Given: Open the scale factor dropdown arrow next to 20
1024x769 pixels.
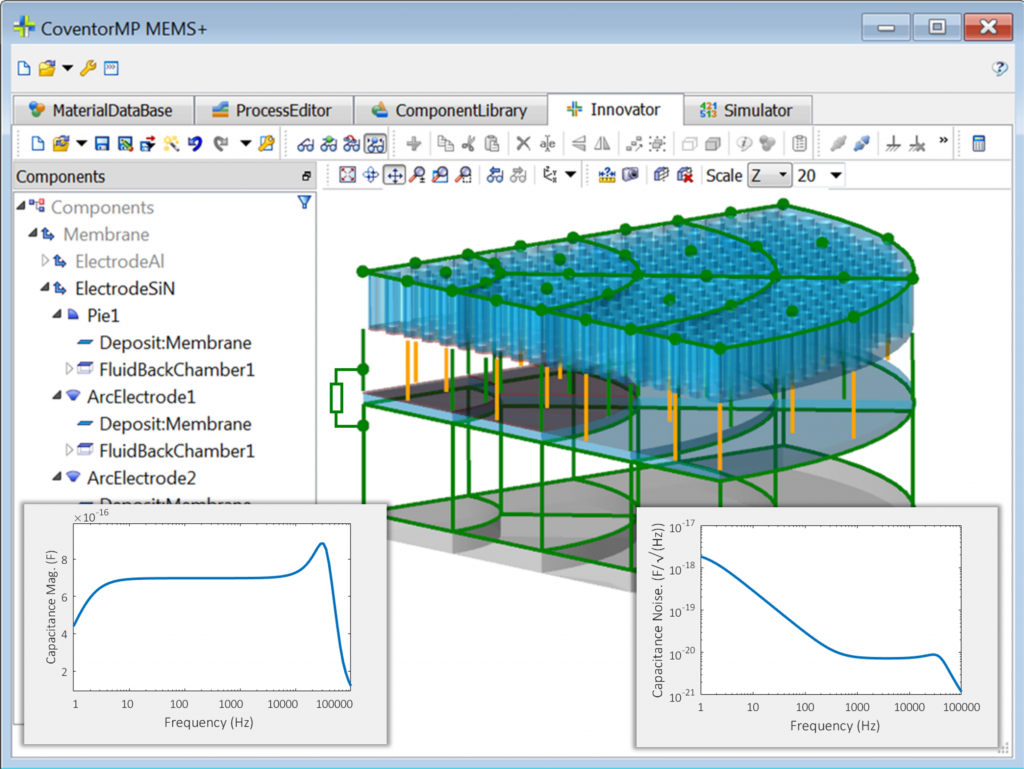Looking at the screenshot, I should [x=835, y=176].
